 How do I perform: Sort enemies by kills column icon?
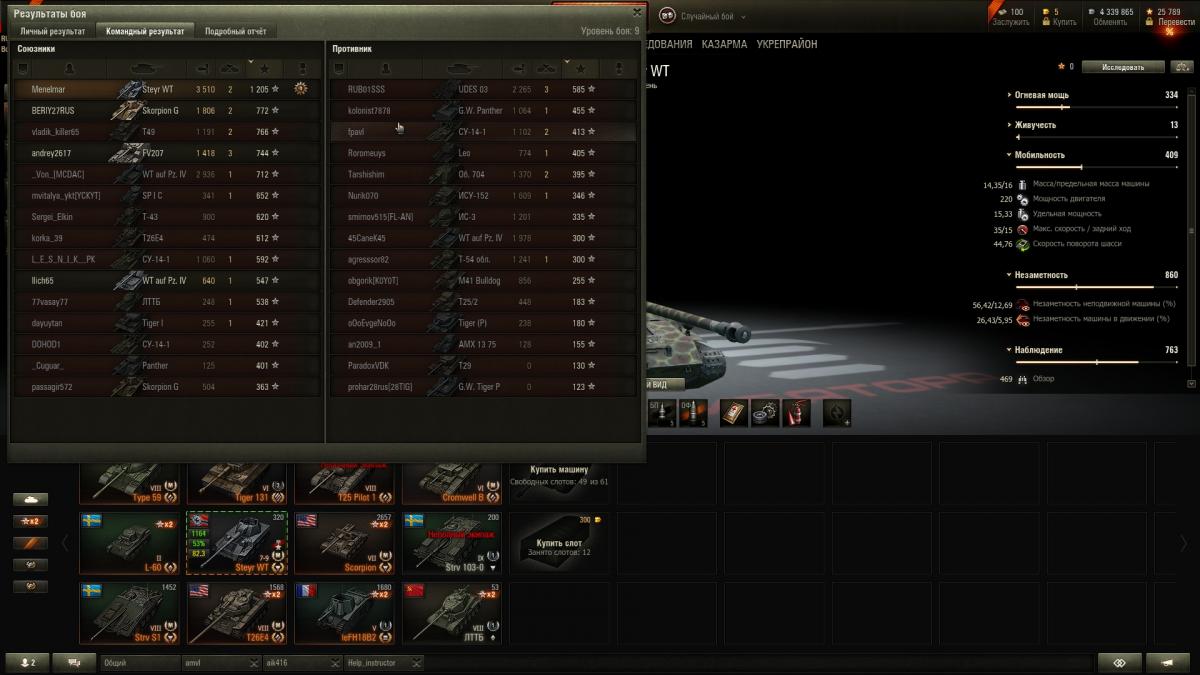coord(546,68)
